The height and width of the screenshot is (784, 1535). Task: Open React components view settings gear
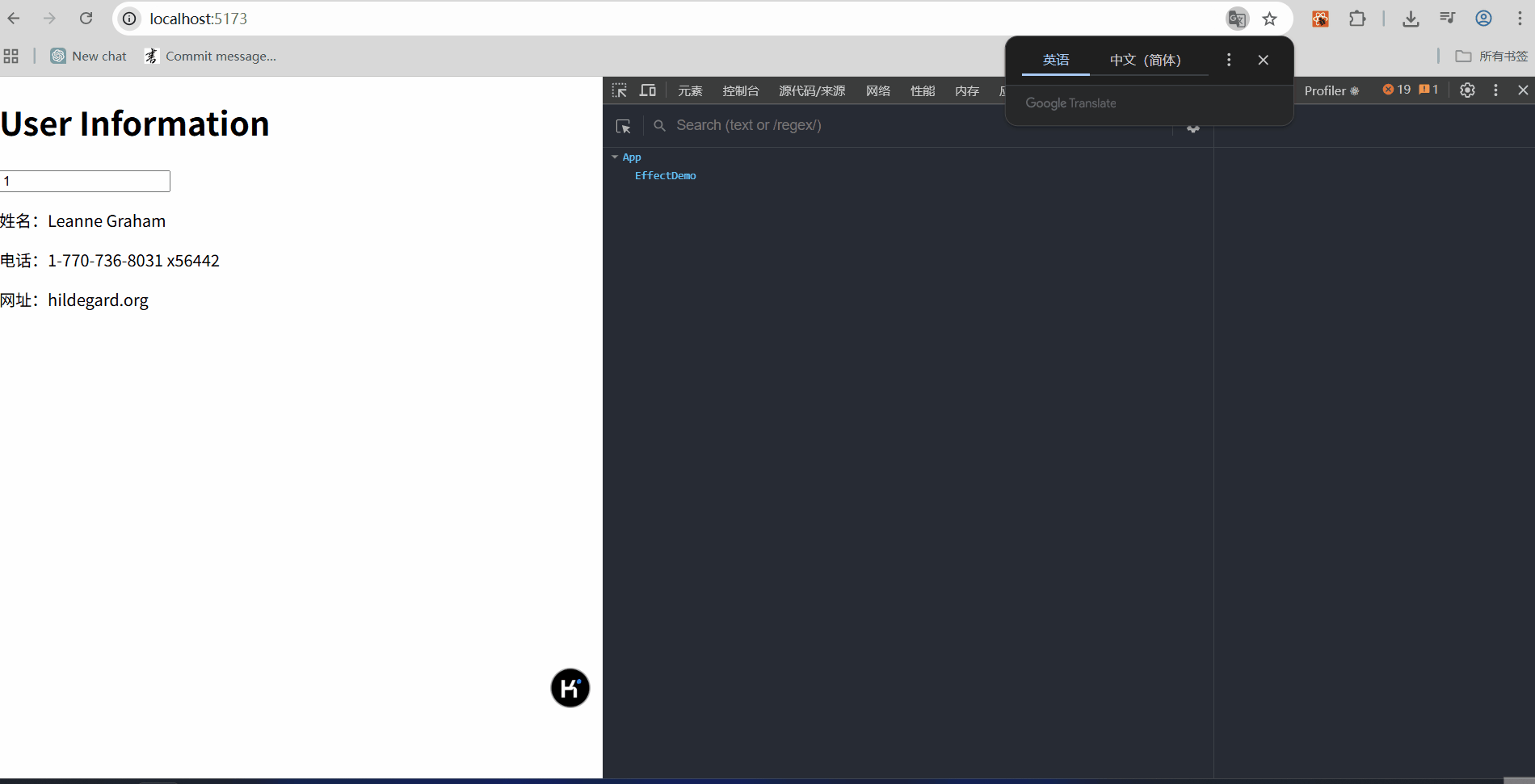[x=1193, y=128]
